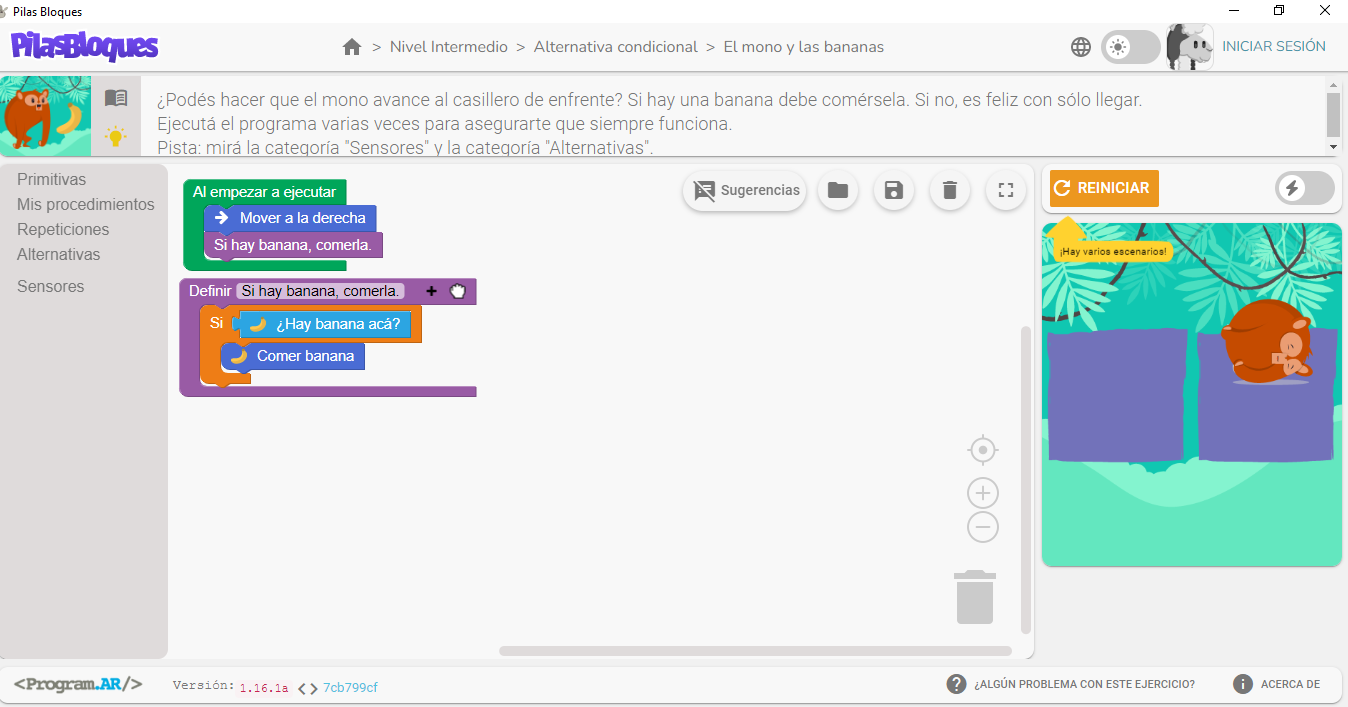
Task: Click the trash icon in workspace toolbar
Action: (x=950, y=190)
